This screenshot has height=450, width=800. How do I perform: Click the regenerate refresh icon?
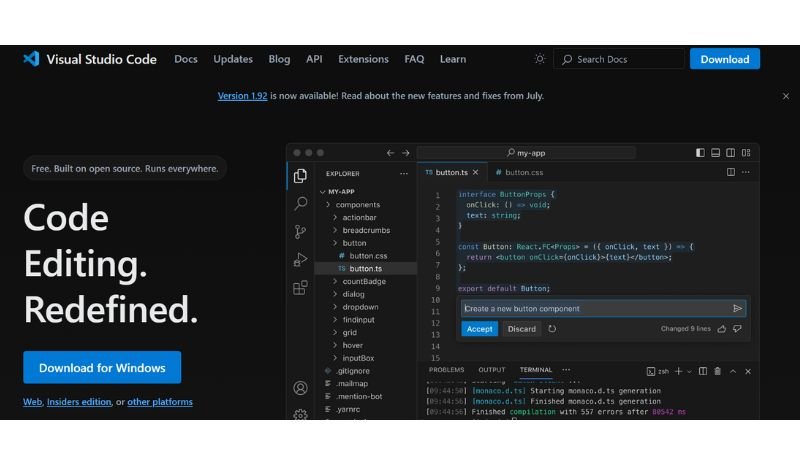tap(552, 329)
